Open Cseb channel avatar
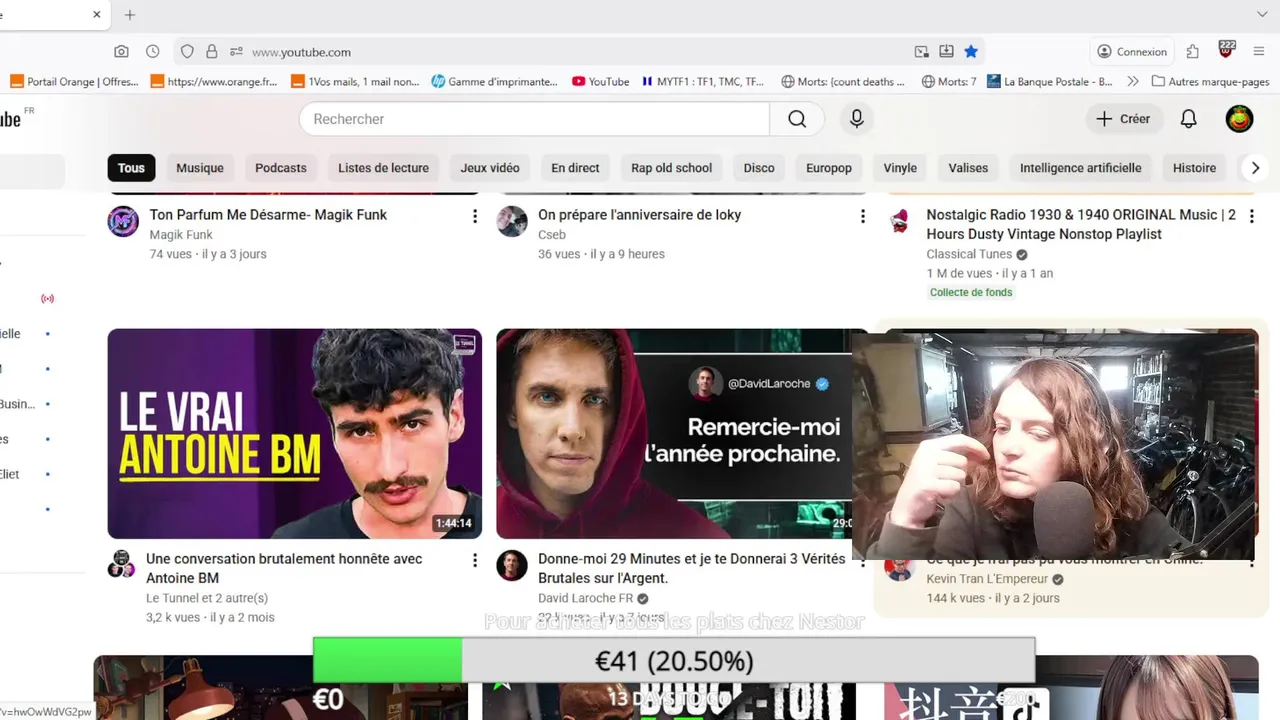This screenshot has height=720, width=1280. tap(512, 221)
